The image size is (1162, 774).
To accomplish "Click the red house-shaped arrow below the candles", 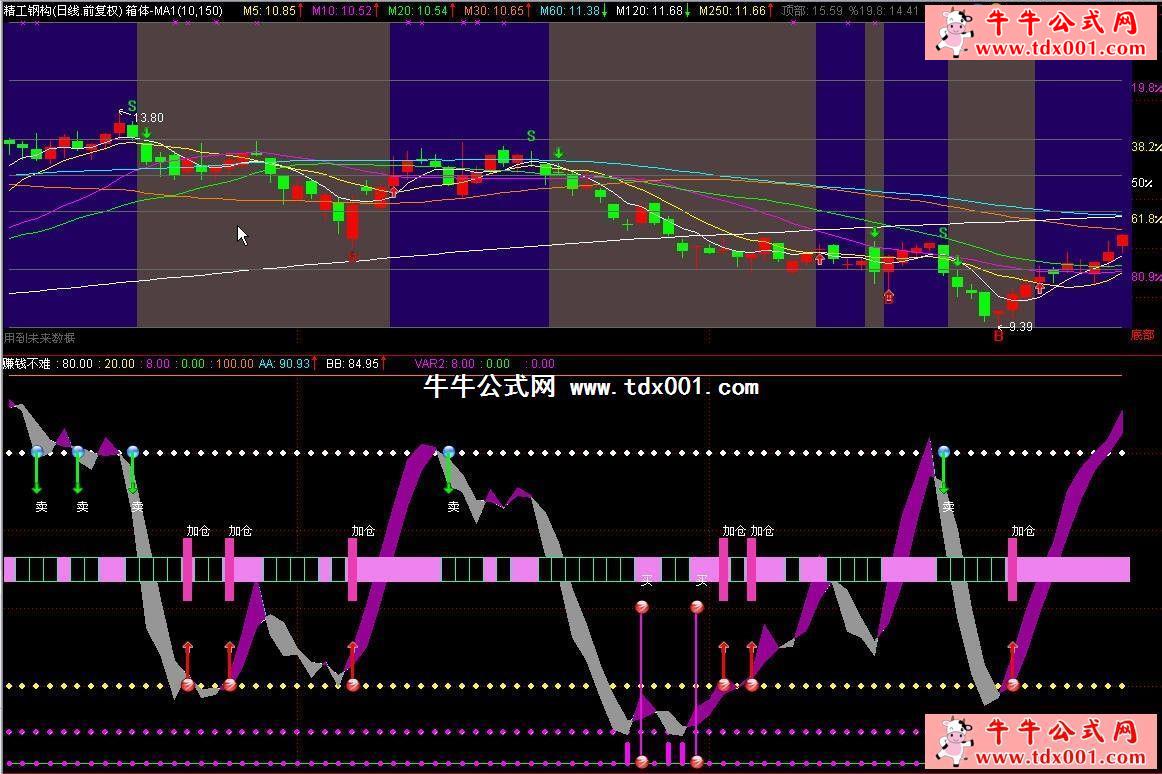I will point(888,297).
